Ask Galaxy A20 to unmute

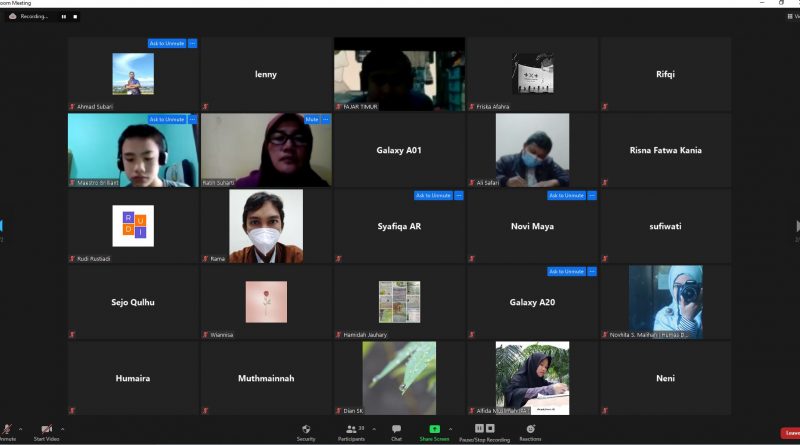(566, 271)
